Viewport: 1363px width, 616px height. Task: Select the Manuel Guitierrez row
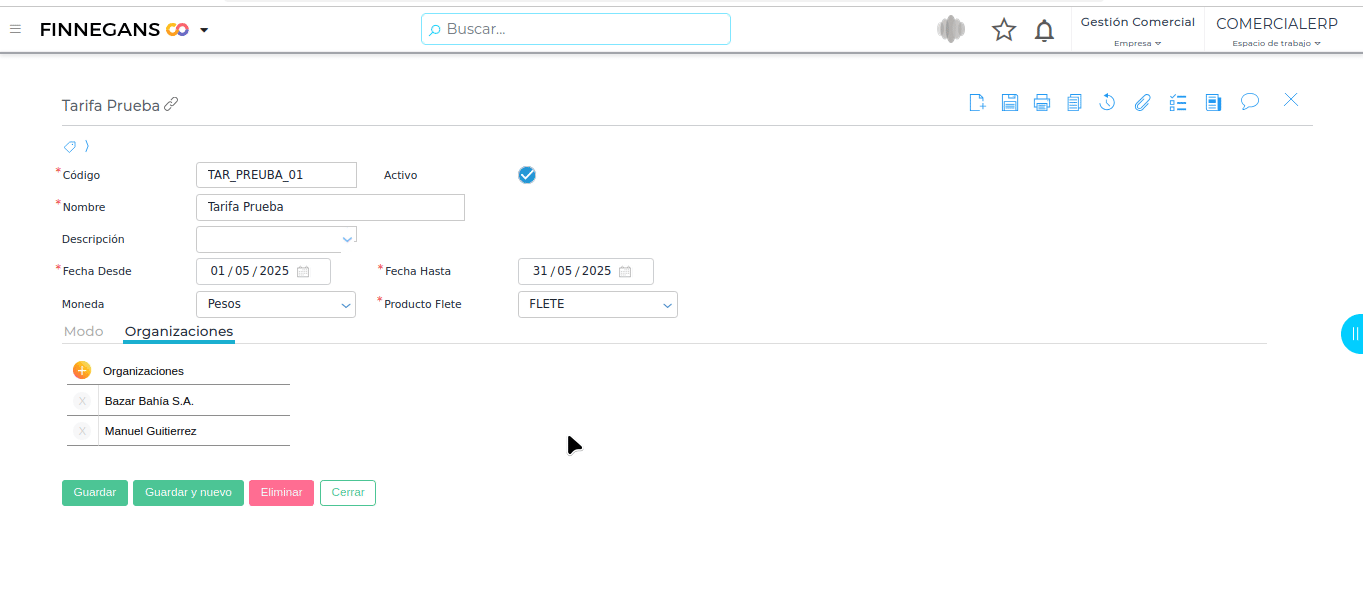click(178, 431)
